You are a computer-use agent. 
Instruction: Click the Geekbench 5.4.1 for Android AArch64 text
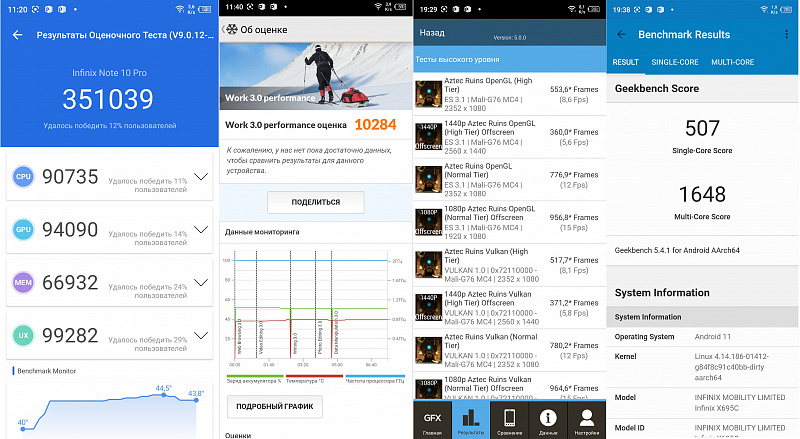coord(677,250)
